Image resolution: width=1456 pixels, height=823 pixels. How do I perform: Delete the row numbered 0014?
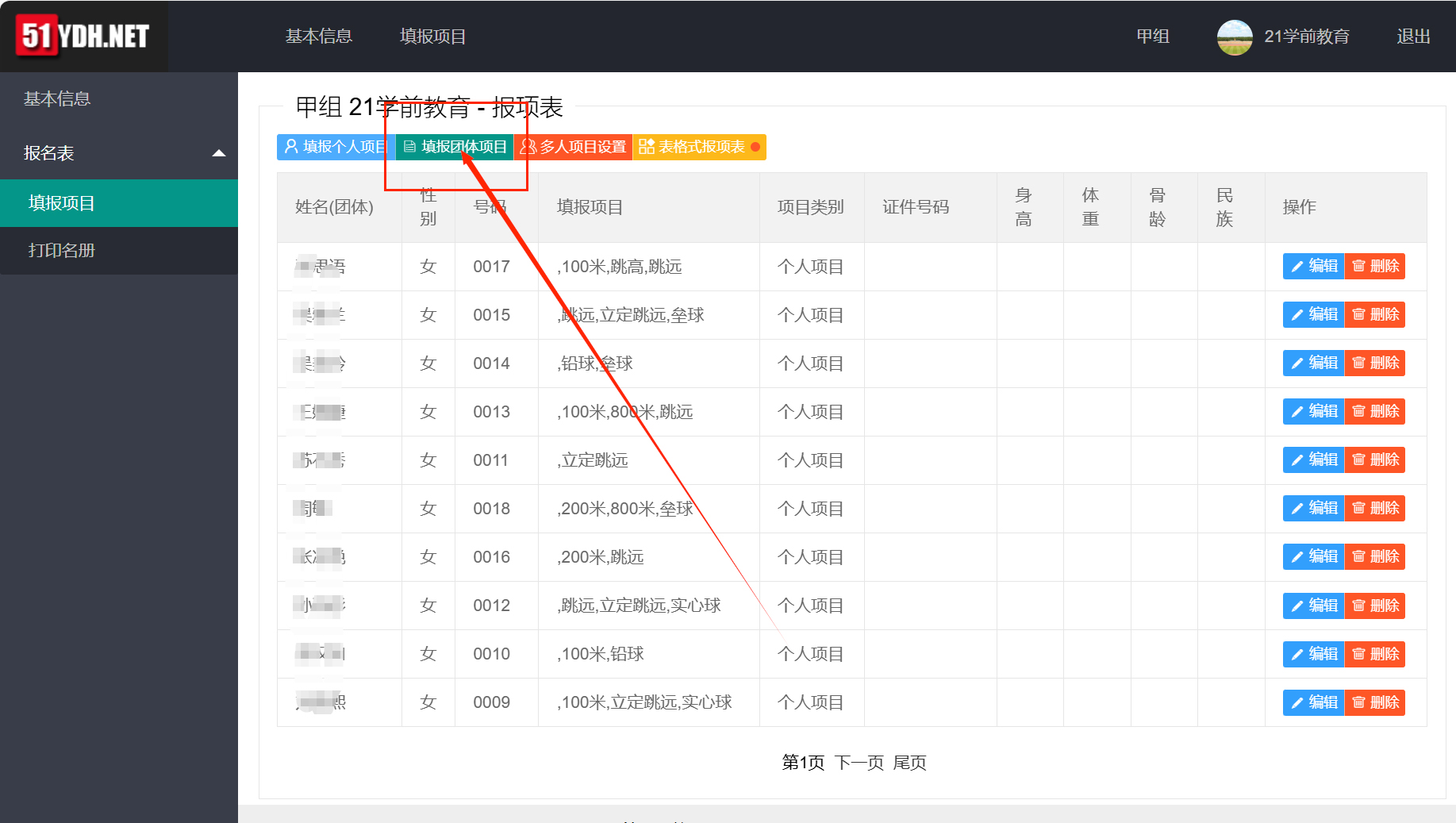1375,363
